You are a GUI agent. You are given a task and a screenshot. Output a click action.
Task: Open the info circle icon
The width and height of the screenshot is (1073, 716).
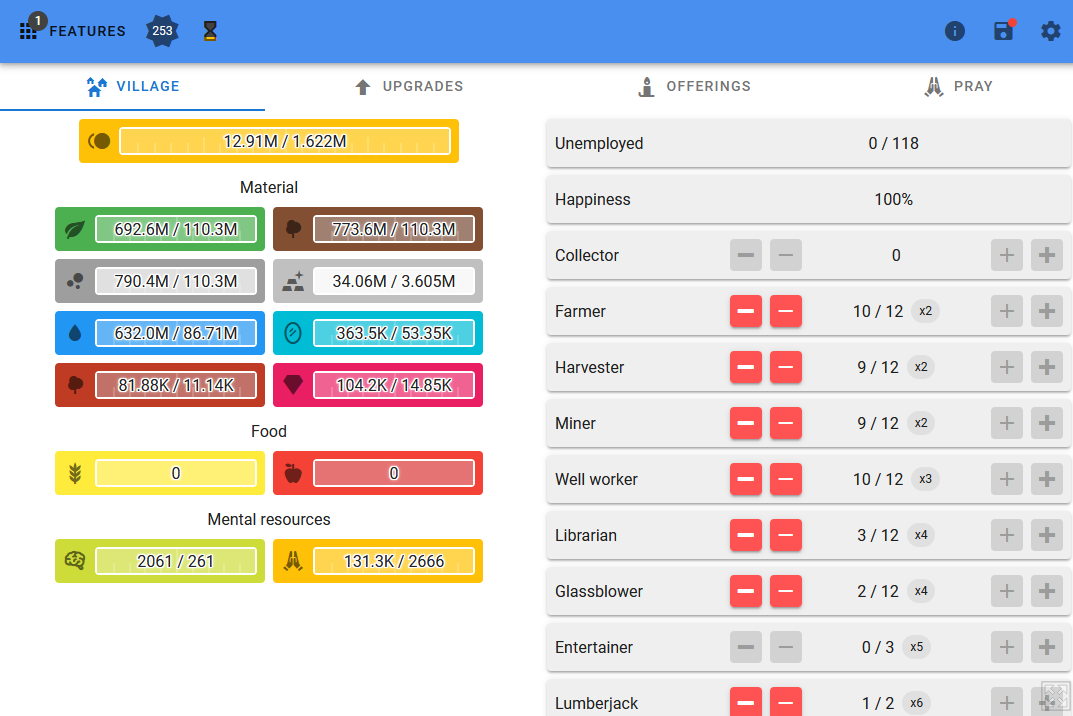[955, 31]
